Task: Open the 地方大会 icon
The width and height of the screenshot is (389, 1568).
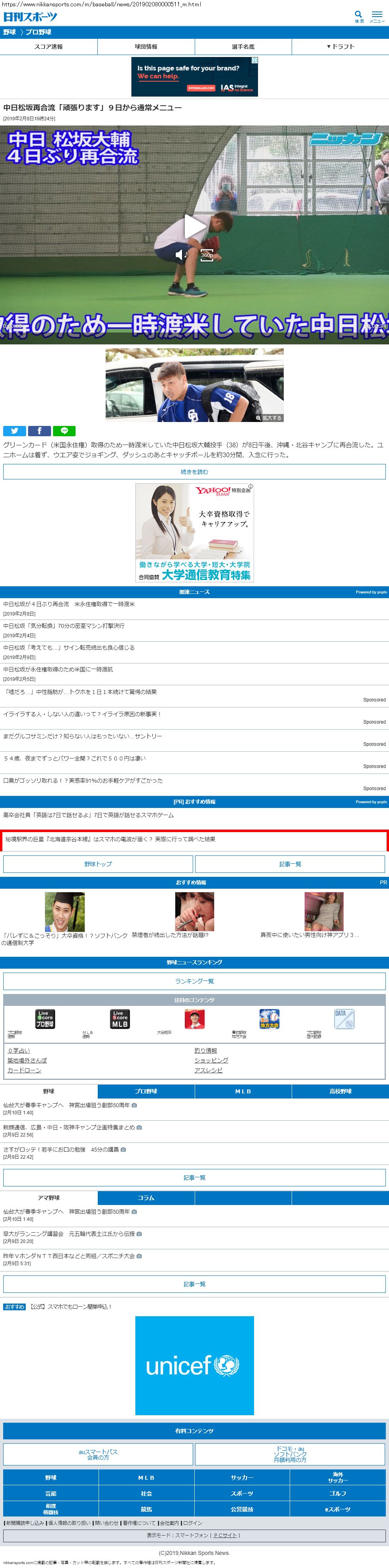Action: point(269,1019)
